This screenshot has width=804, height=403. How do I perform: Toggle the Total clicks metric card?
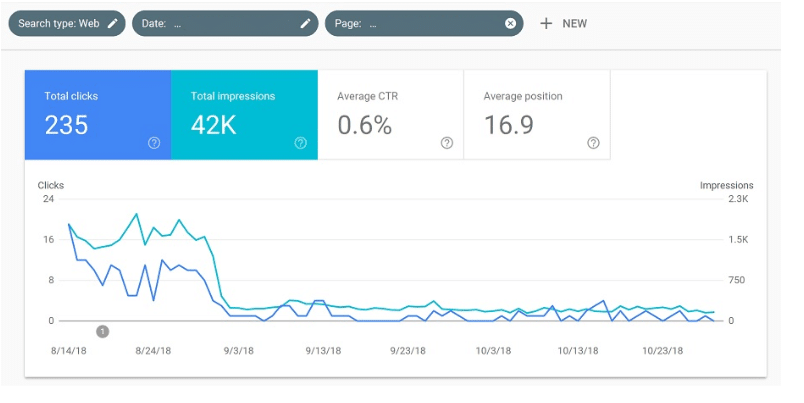98,115
